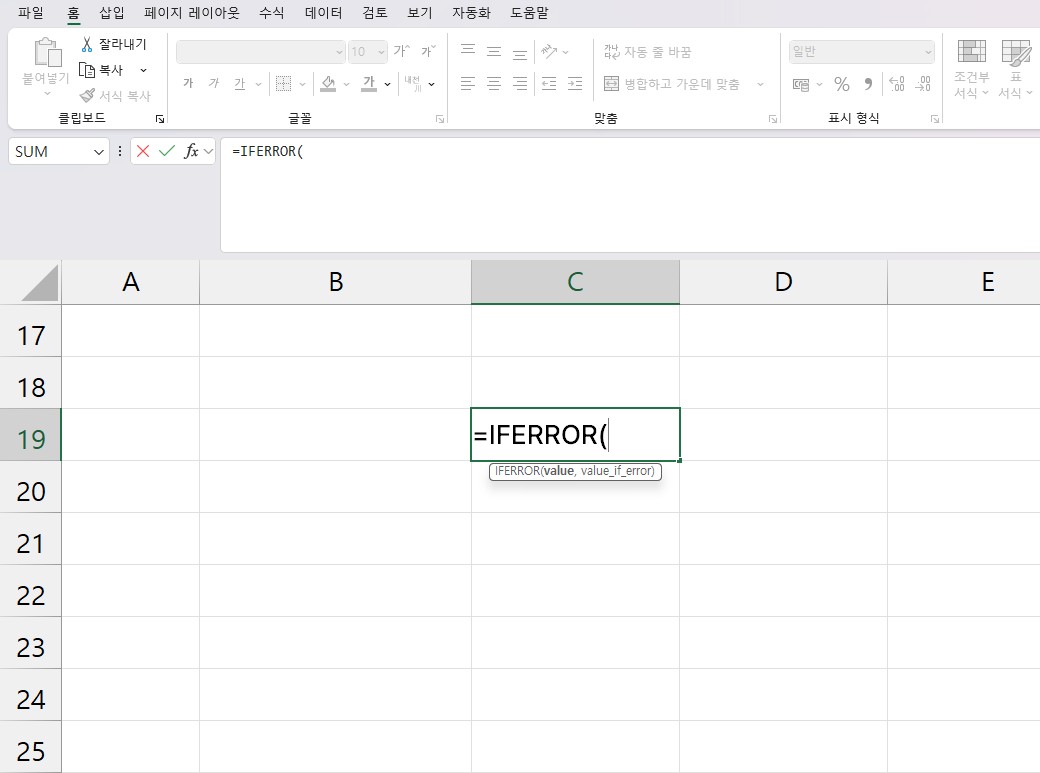The height and width of the screenshot is (773, 1040).
Task: Confirm formula with the Enter checkmark icon
Action: [x=167, y=151]
